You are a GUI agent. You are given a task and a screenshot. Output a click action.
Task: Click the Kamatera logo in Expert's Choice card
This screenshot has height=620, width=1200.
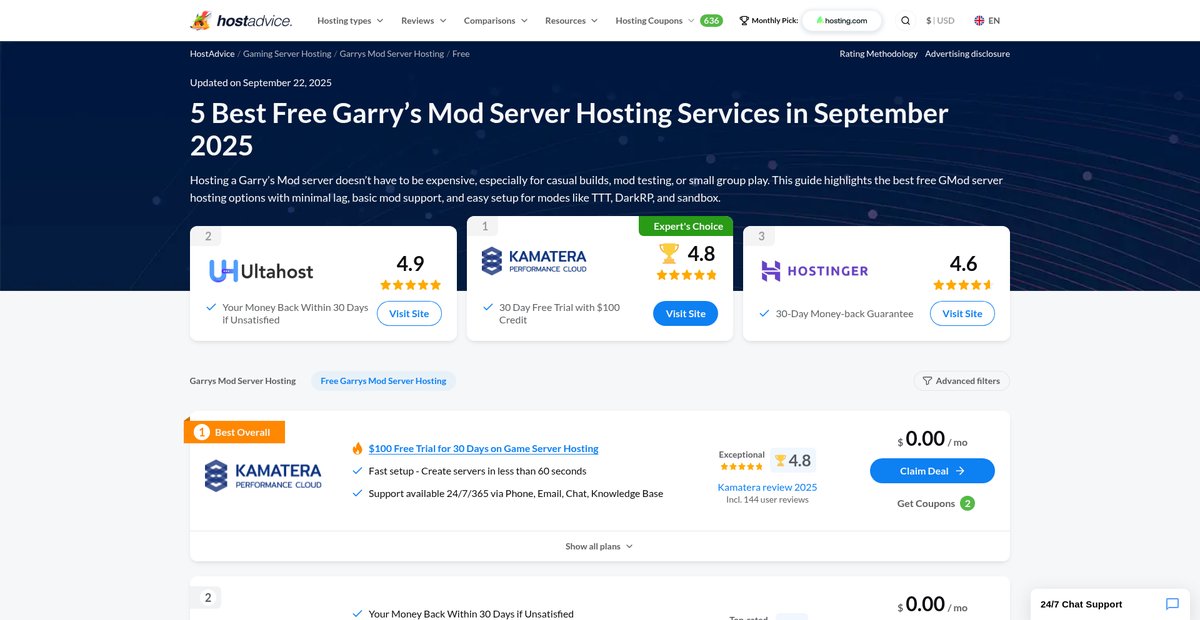534,261
